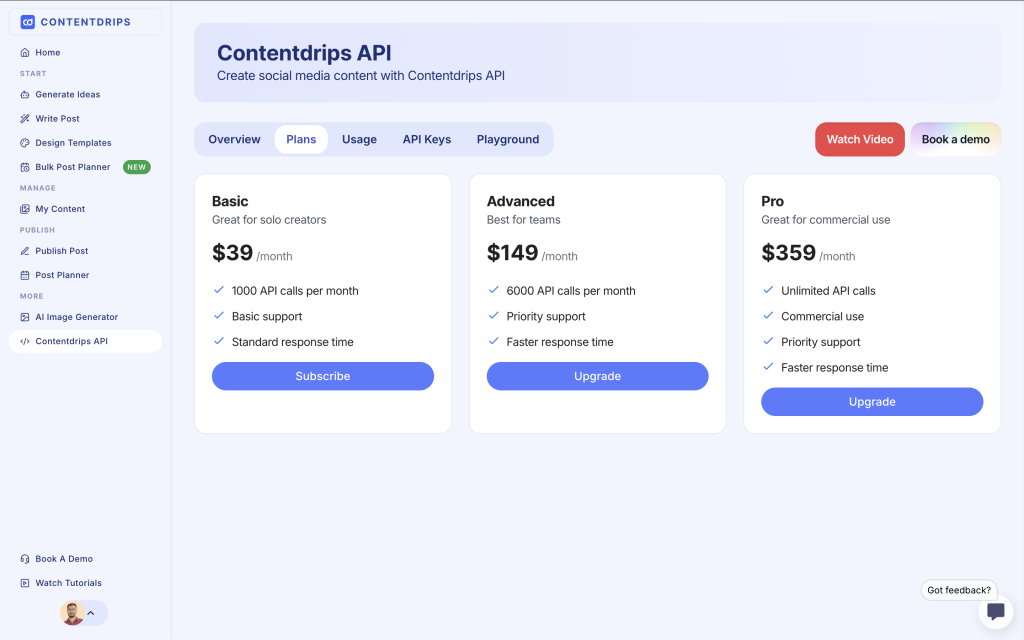Image resolution: width=1024 pixels, height=640 pixels.
Task: Click the My Content icon
Action: click(x=25, y=209)
